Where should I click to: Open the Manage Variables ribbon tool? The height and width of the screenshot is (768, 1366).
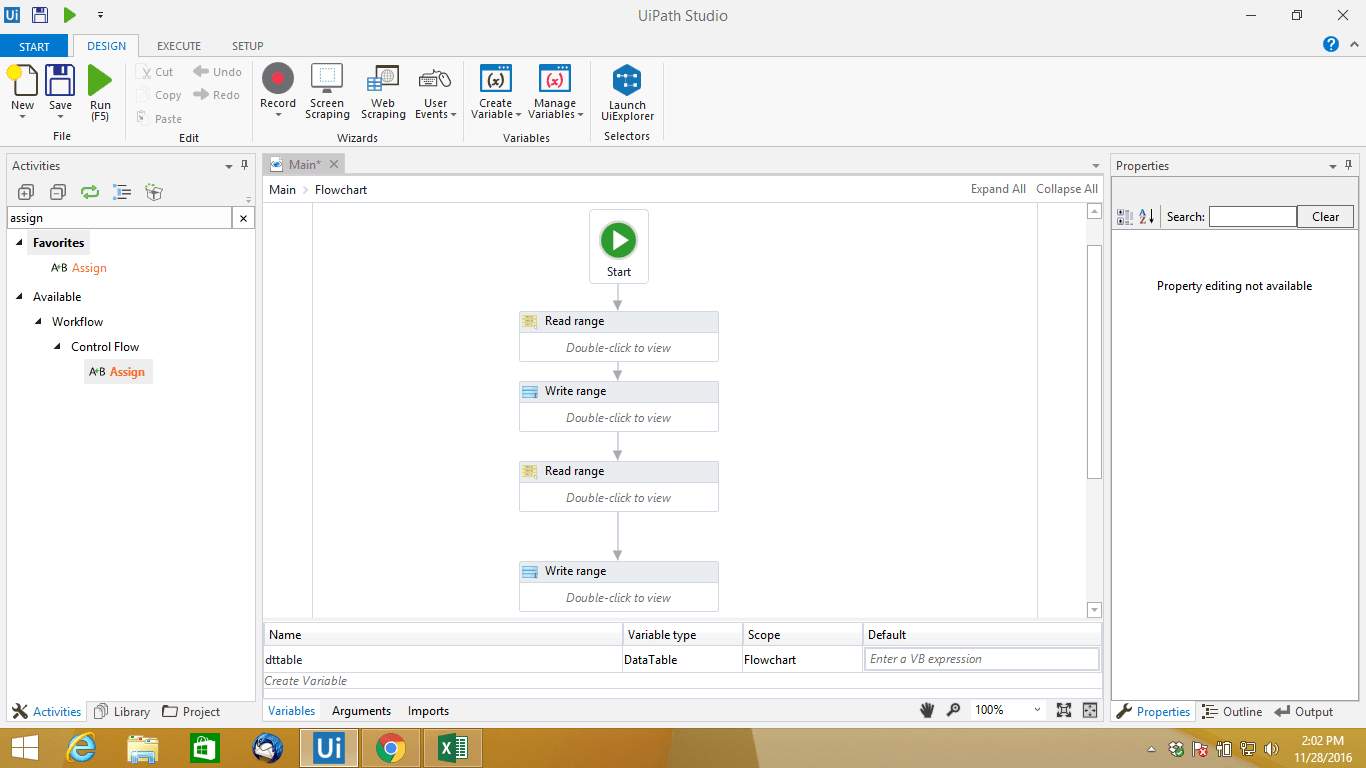[x=555, y=79]
